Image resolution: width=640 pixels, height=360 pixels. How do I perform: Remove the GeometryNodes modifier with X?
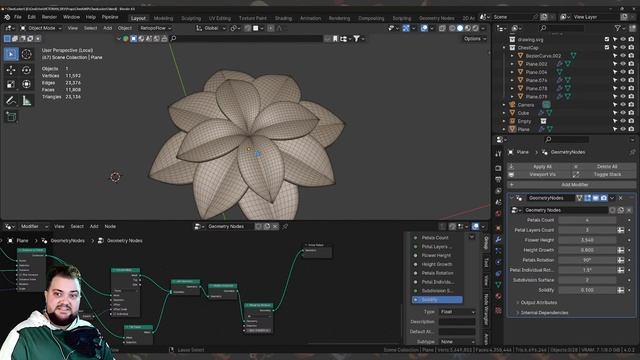point(621,198)
